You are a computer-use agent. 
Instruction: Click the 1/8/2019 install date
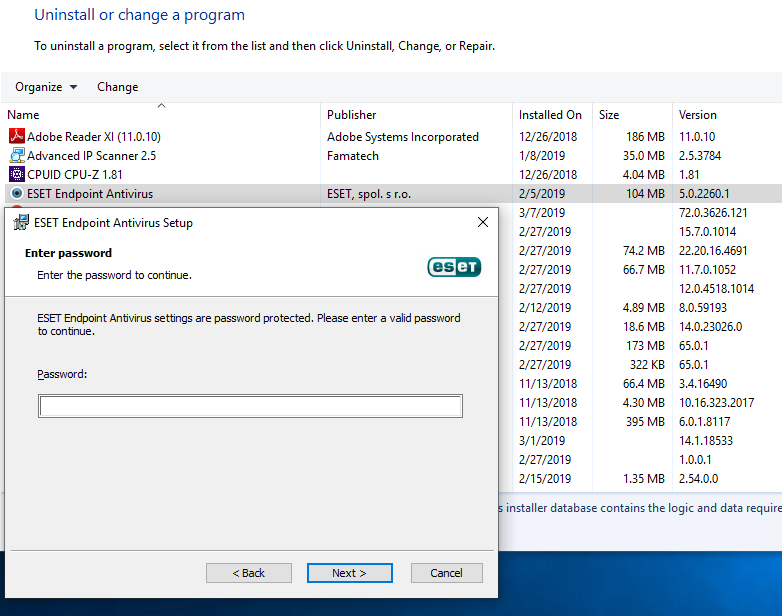(542, 156)
